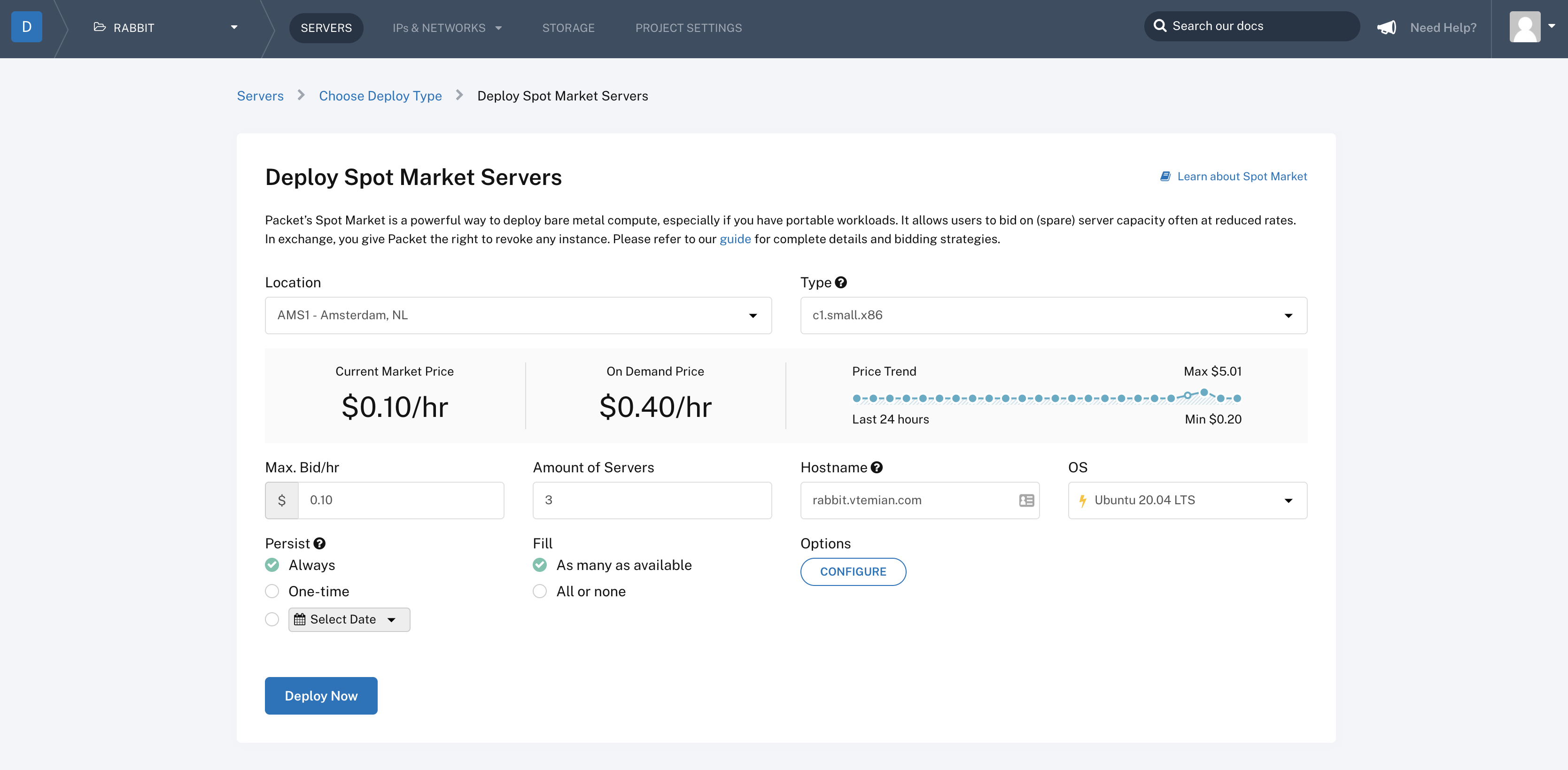The height and width of the screenshot is (770, 1568).
Task: Click the IPs & Networks dropdown arrow
Action: 500,28
